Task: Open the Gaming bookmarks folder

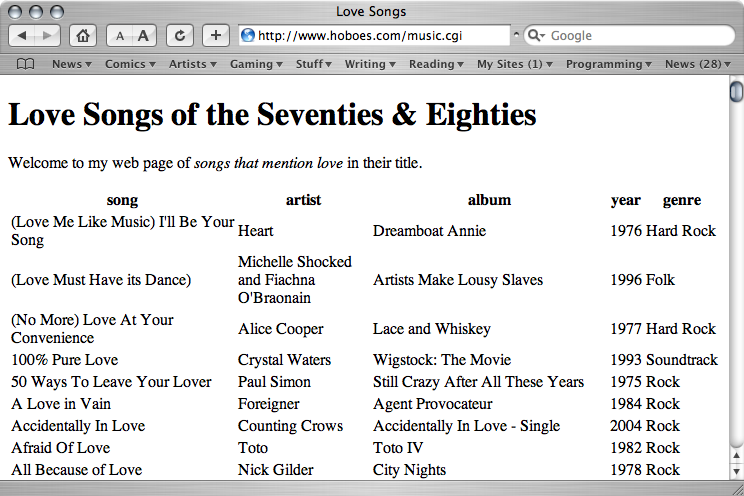Action: pyautogui.click(x=255, y=64)
